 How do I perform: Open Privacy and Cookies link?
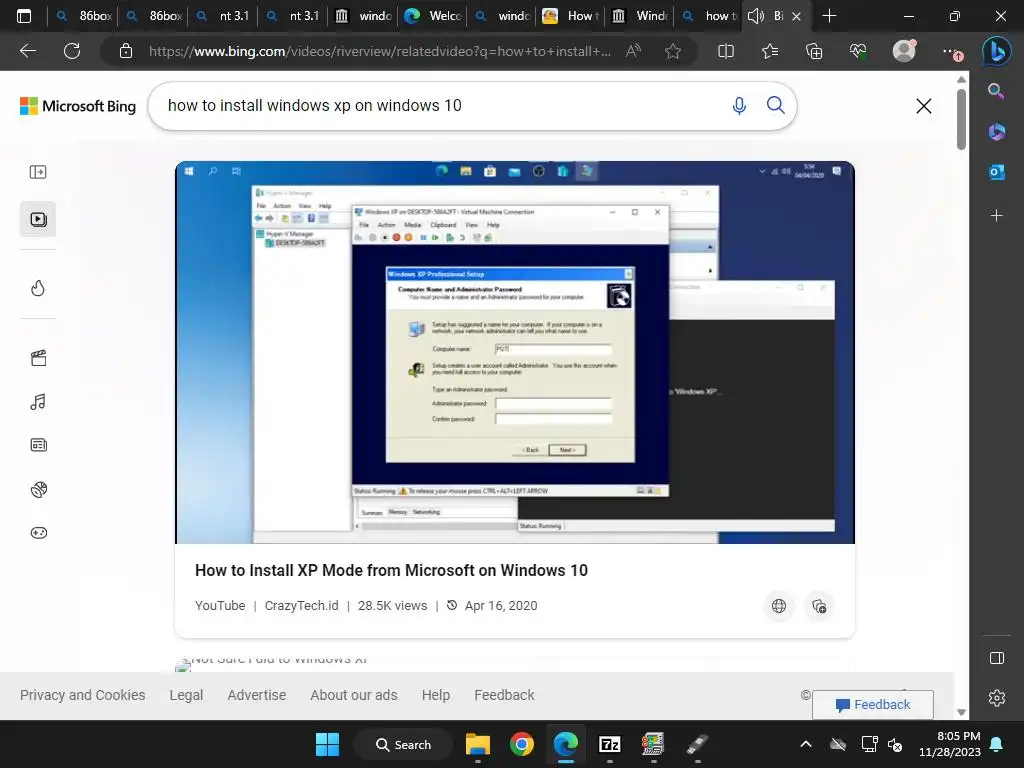pos(82,695)
